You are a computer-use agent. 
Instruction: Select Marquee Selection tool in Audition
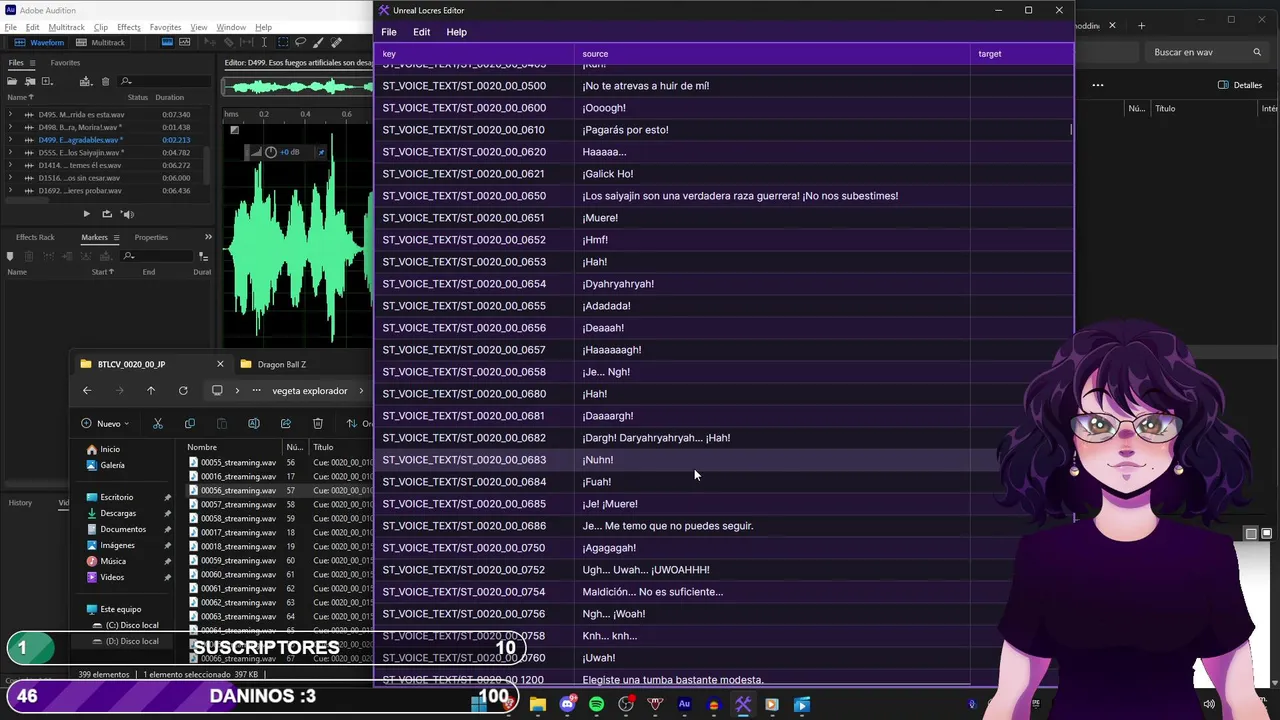coord(283,42)
